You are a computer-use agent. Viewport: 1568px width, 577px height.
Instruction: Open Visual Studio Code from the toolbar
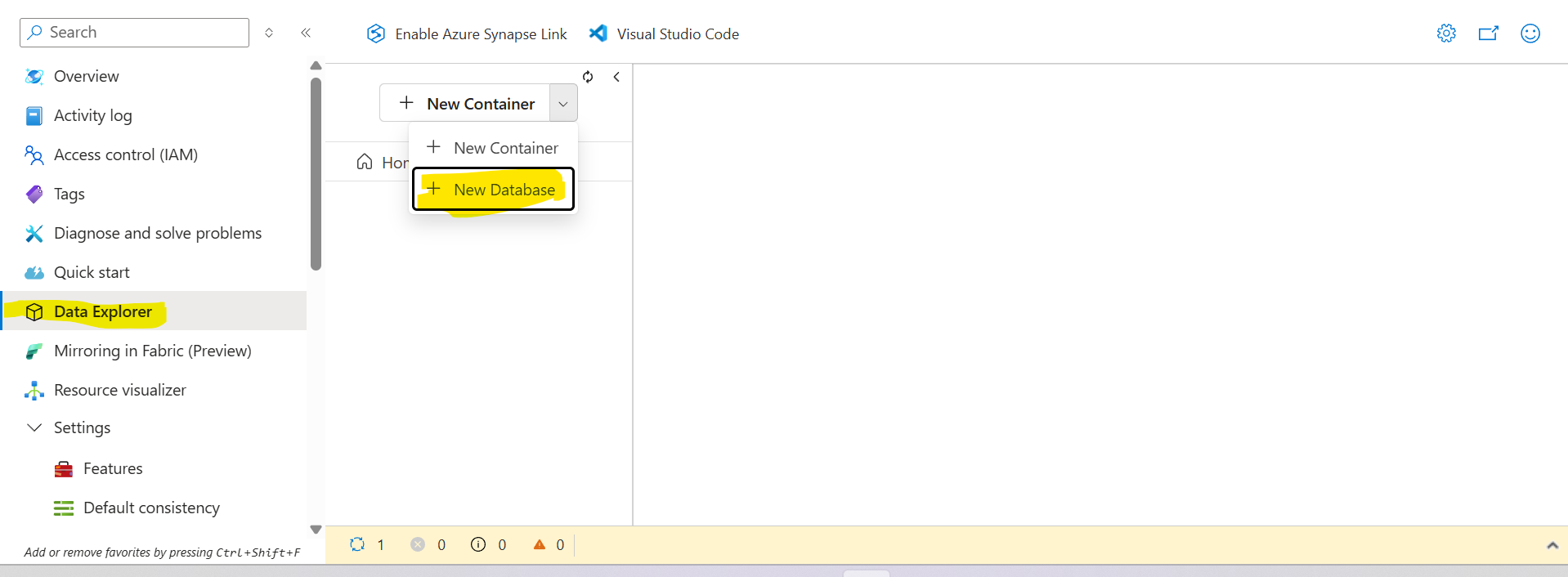(x=664, y=34)
